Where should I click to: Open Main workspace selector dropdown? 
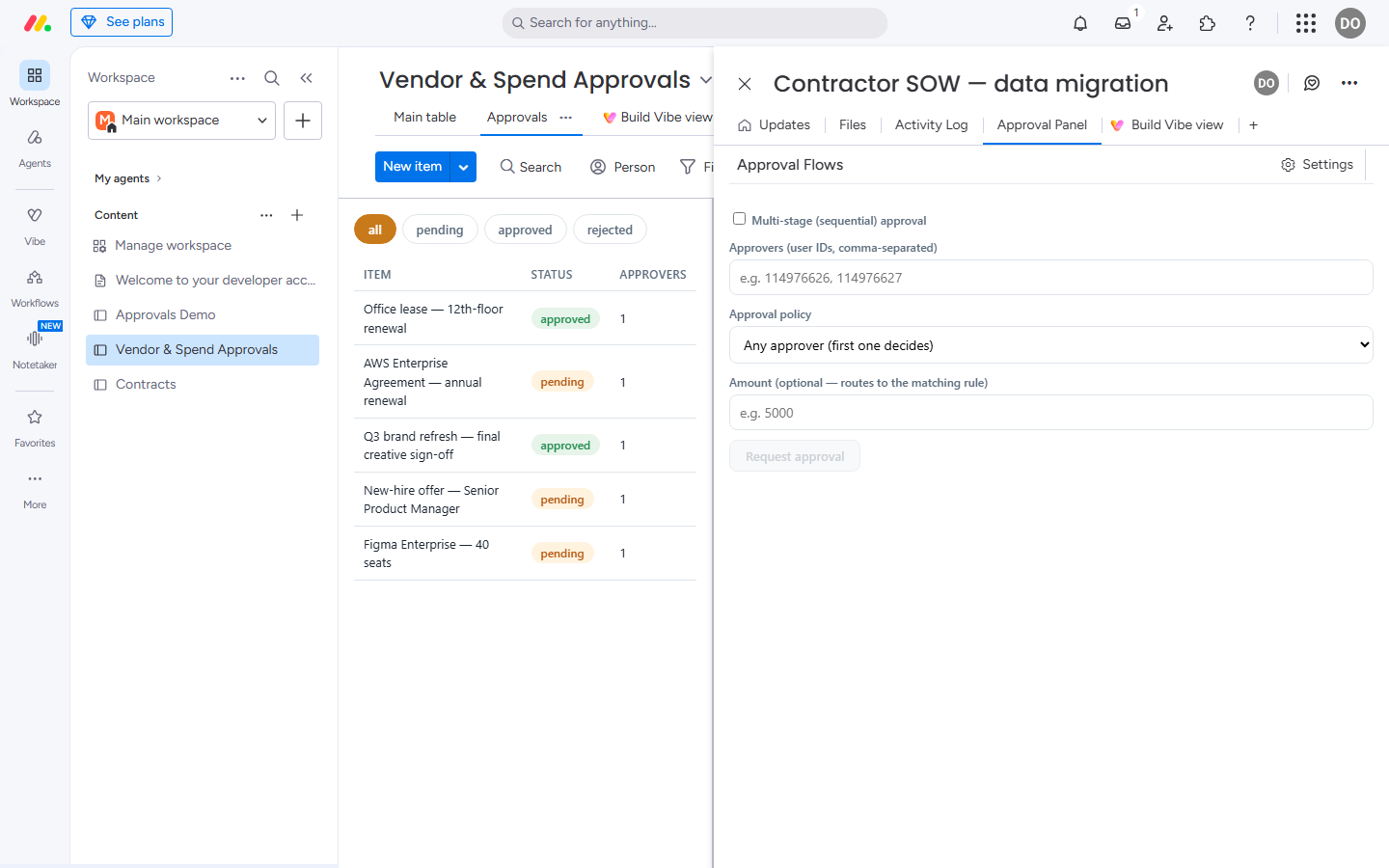pos(181,121)
